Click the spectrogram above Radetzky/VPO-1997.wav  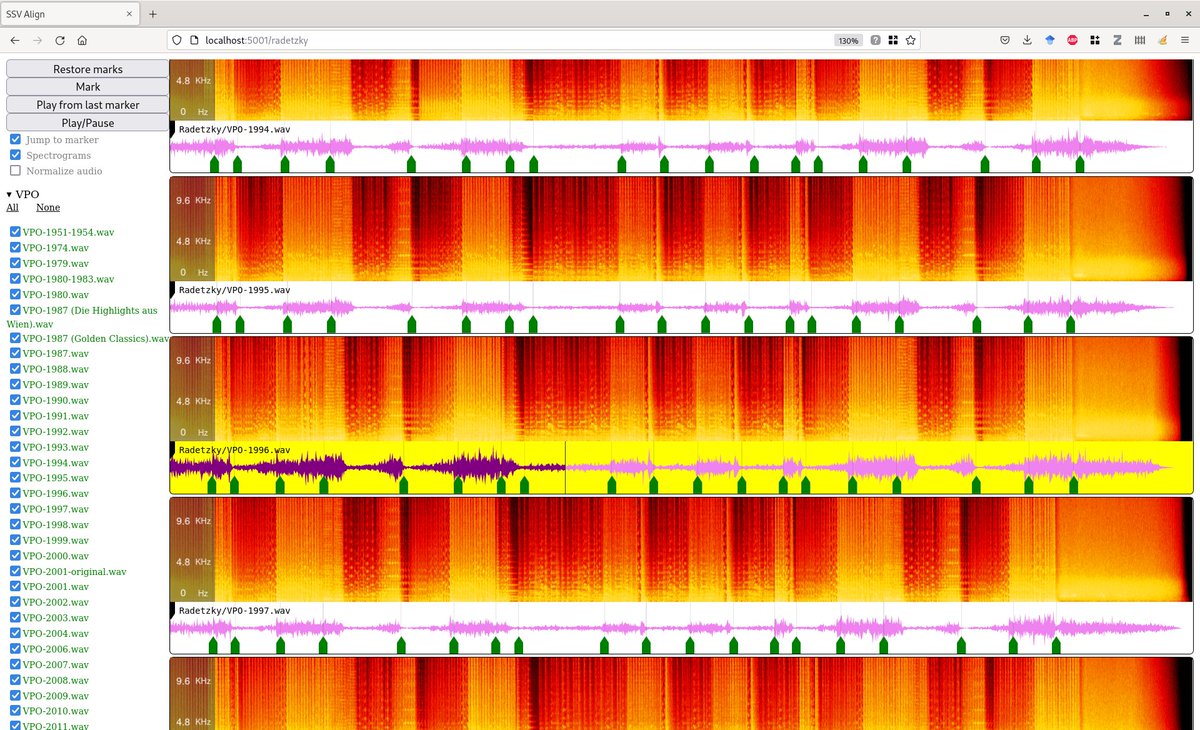(681, 550)
